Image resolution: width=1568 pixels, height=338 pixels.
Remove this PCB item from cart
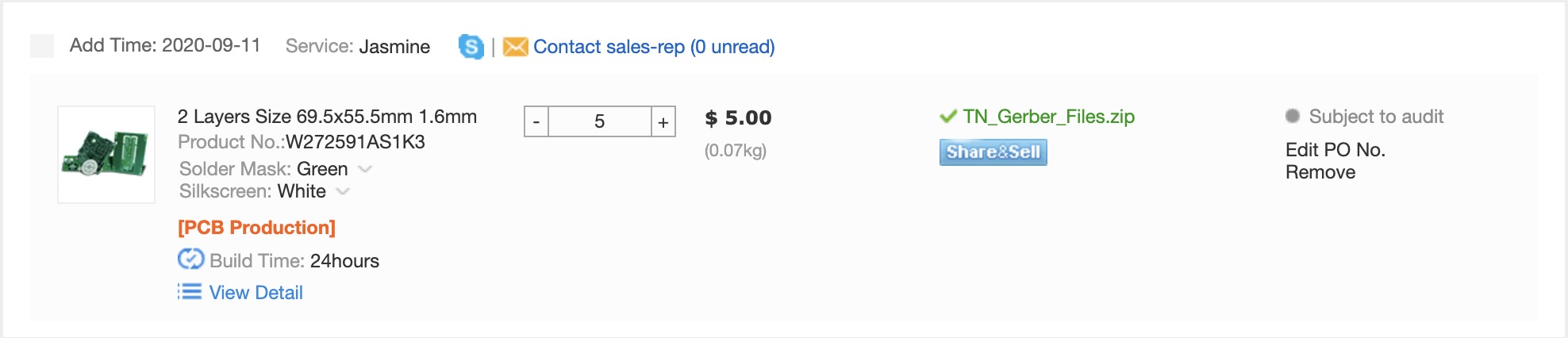(x=1320, y=172)
